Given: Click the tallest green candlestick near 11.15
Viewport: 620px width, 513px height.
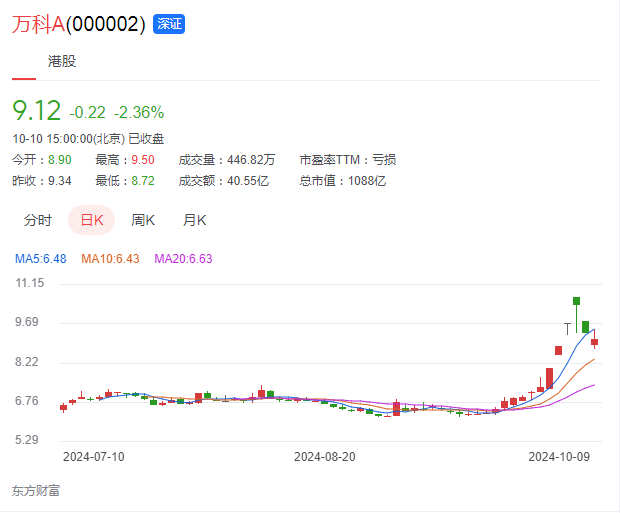Looking at the screenshot, I should pyautogui.click(x=577, y=314).
